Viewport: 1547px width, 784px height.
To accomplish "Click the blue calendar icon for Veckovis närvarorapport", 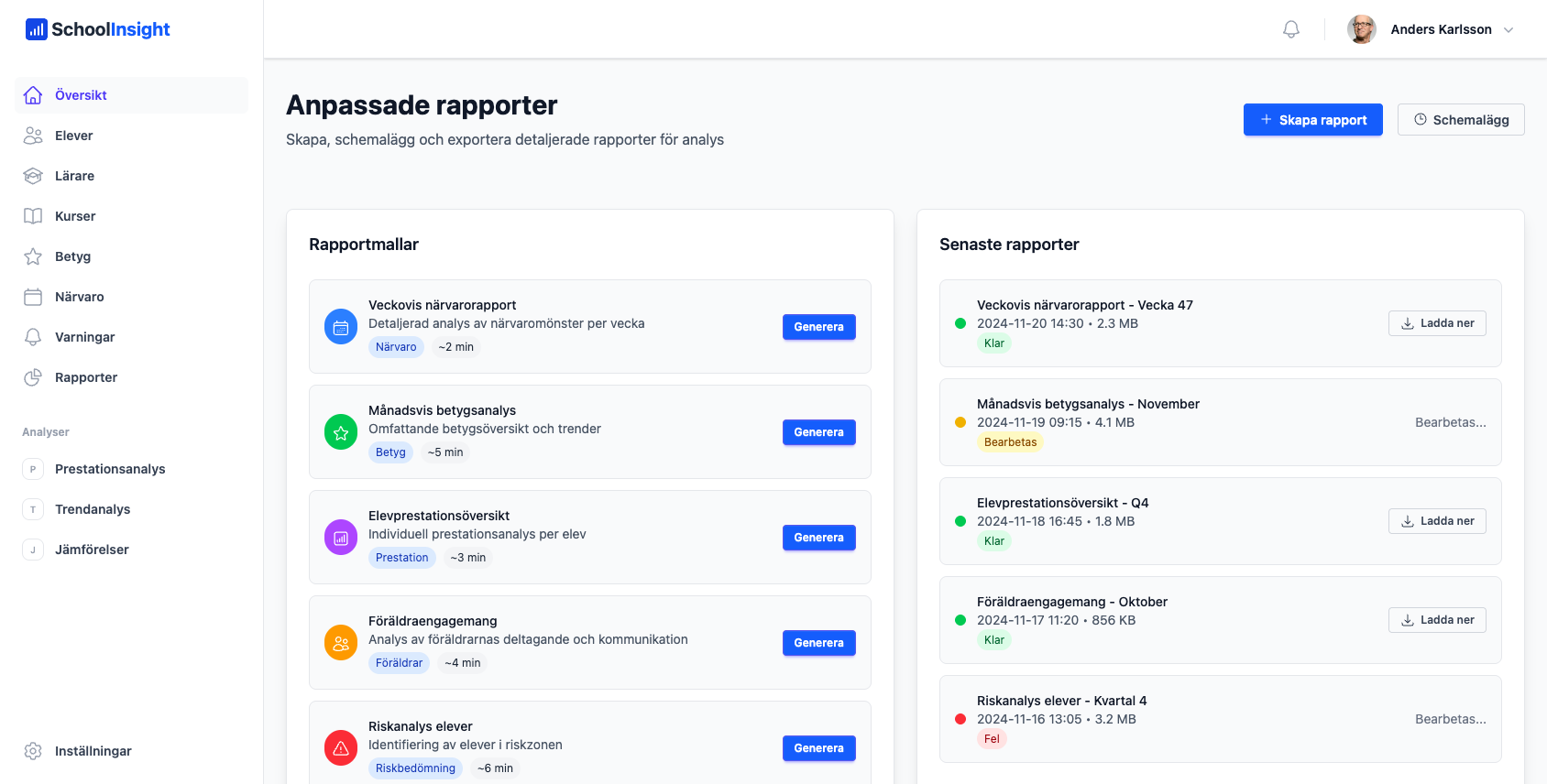I will 341,327.
